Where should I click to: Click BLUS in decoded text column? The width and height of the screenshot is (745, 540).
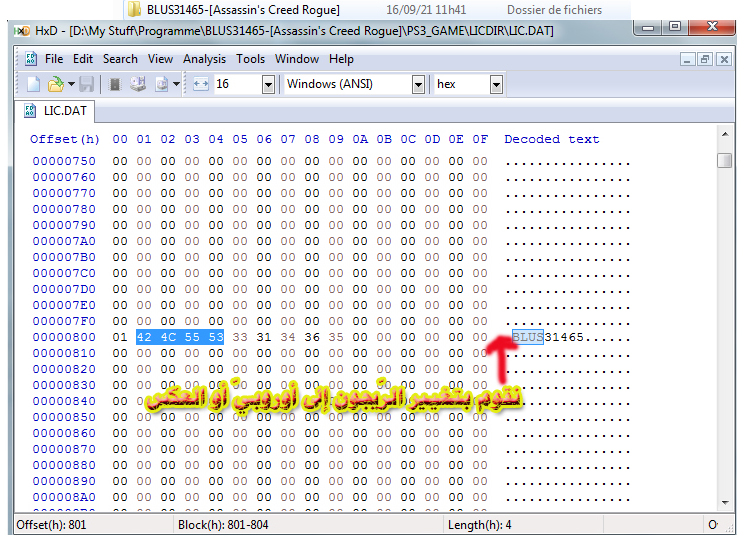click(x=527, y=337)
